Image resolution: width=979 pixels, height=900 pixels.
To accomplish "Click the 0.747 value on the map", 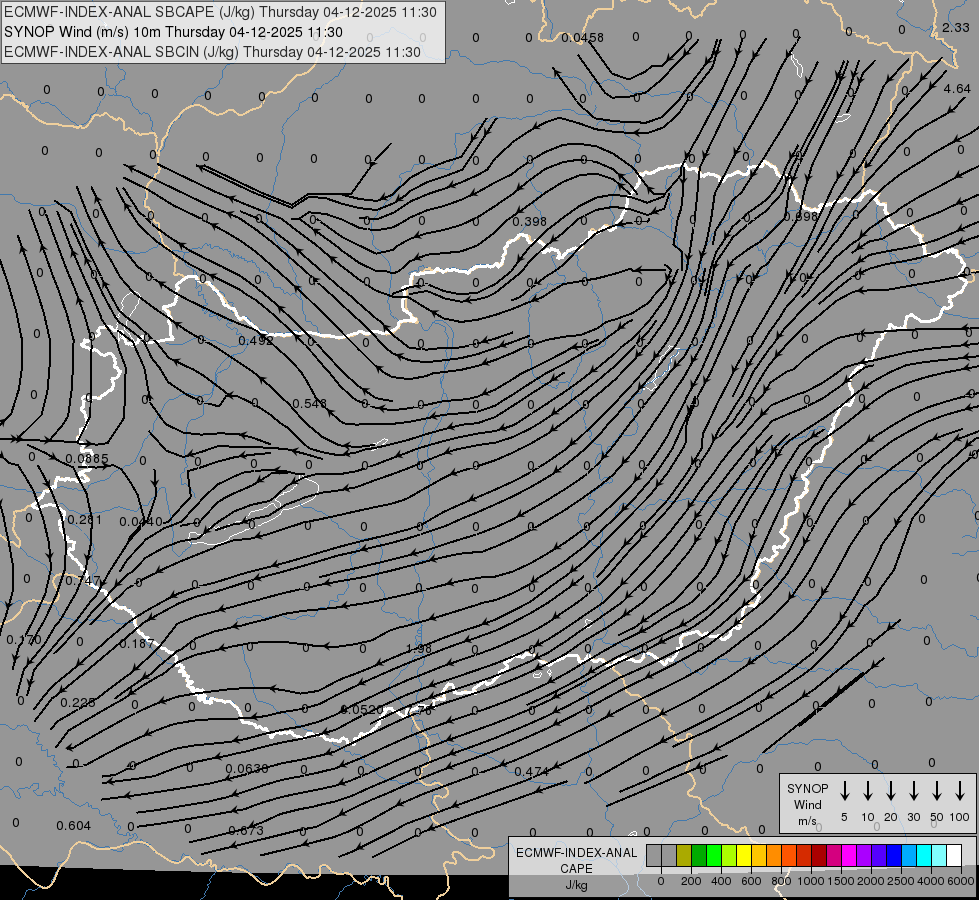I will [82, 580].
